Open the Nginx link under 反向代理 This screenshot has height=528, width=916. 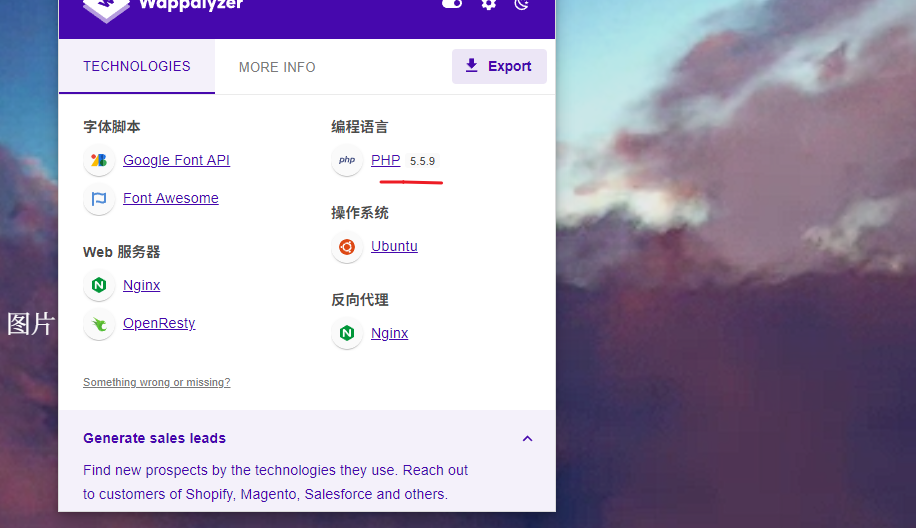coord(390,333)
